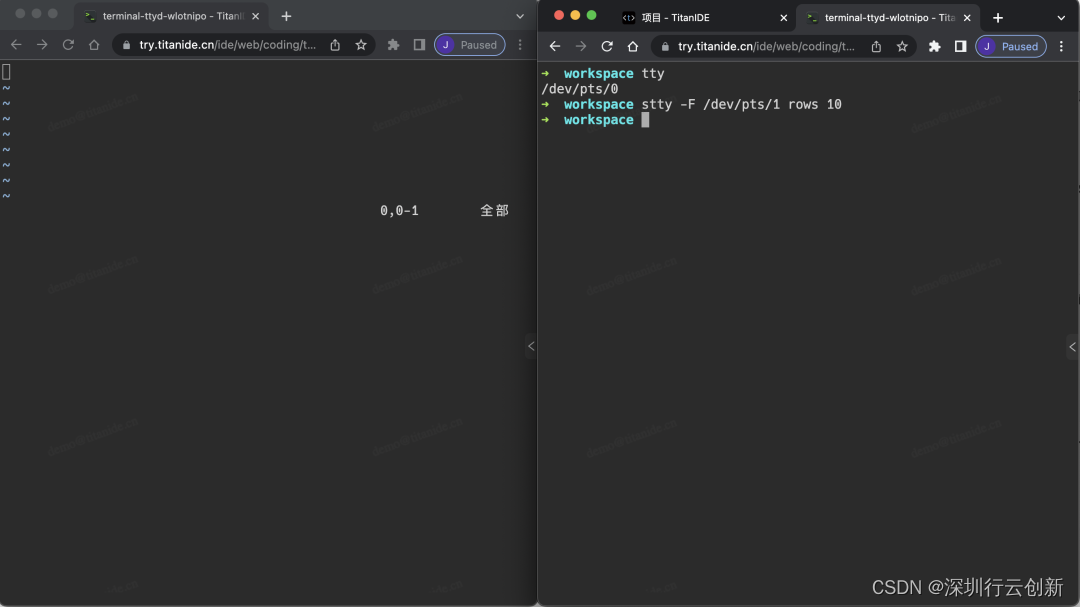The height and width of the screenshot is (607, 1080).
Task: Switch to 项目 - TitanIDE tab
Action: pos(705,18)
